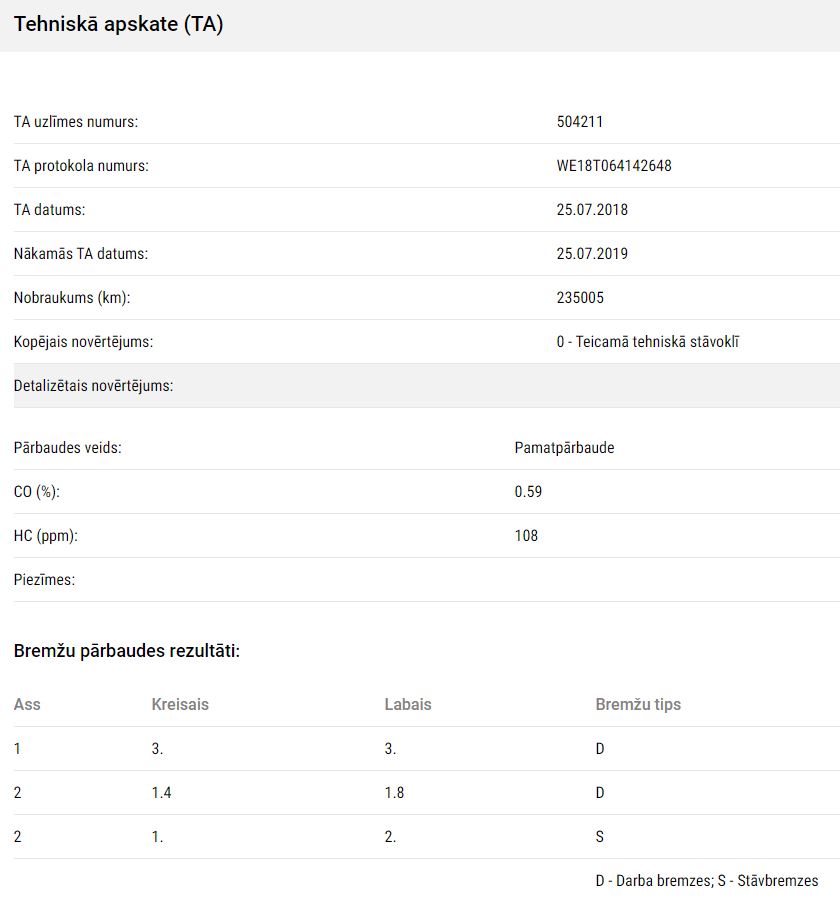The height and width of the screenshot is (898, 840).
Task: Click the legend 'D - Darba bremzes; S - Stāvbremzes'
Action: [707, 881]
